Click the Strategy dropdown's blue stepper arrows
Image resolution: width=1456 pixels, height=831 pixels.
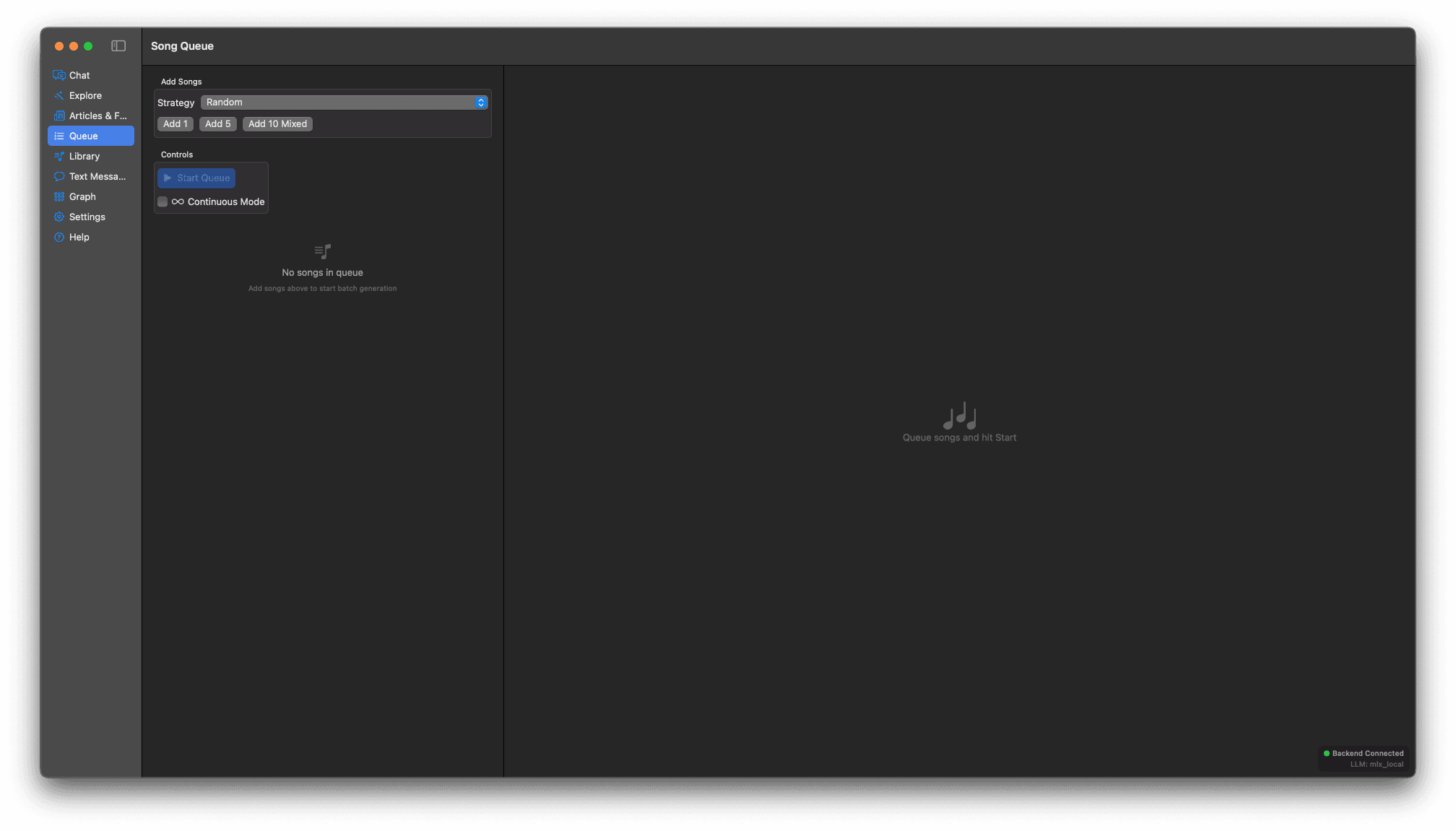click(480, 103)
